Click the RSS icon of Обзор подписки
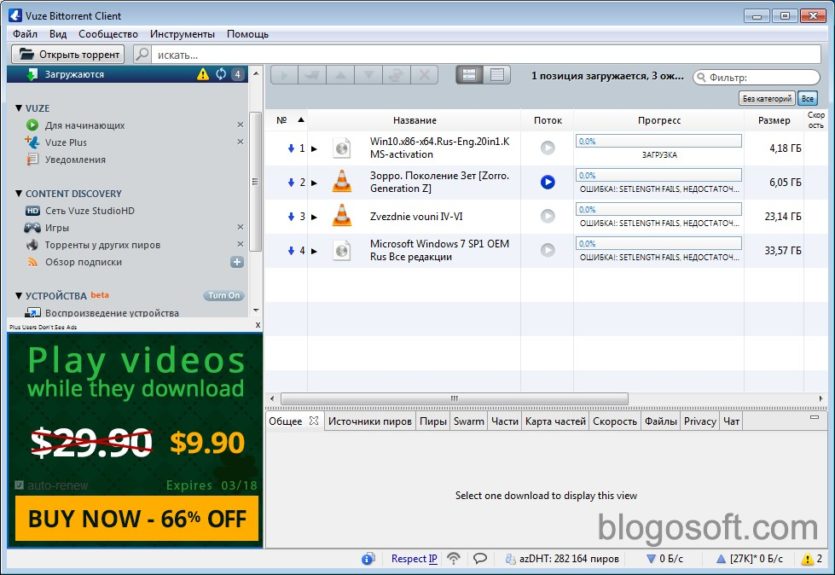This screenshot has height=575, width=835. tap(32, 262)
